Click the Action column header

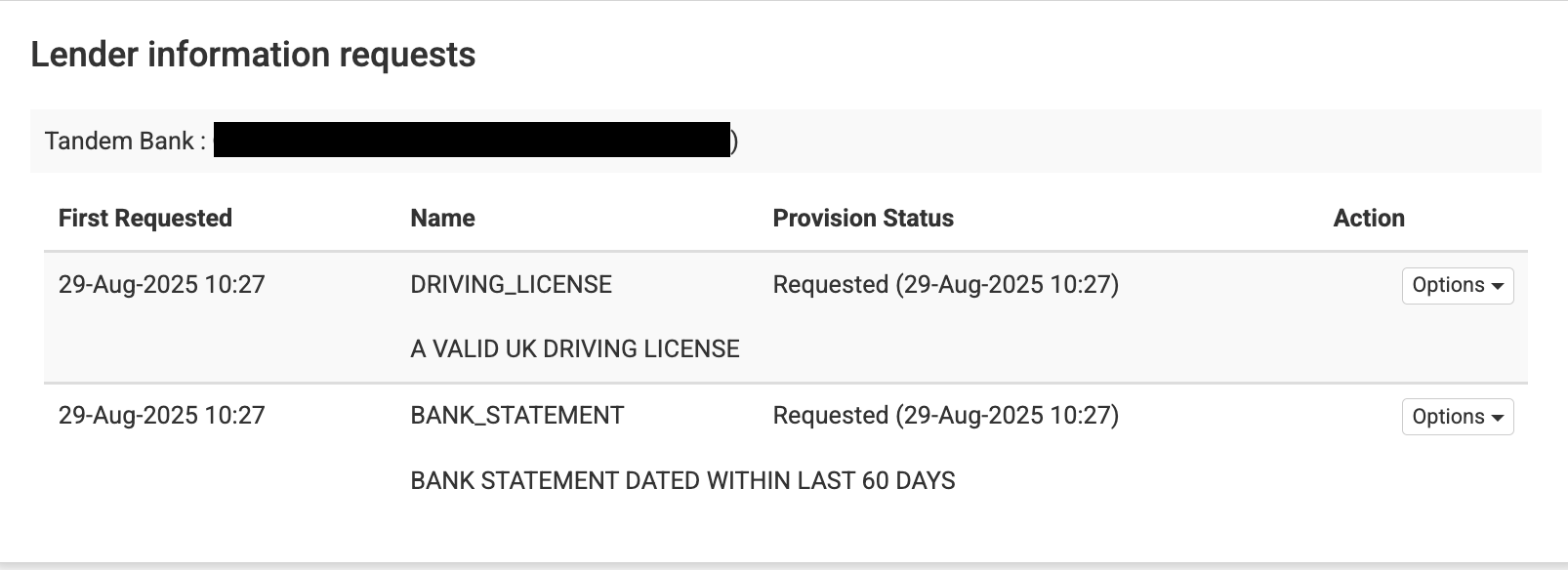[x=1369, y=218]
